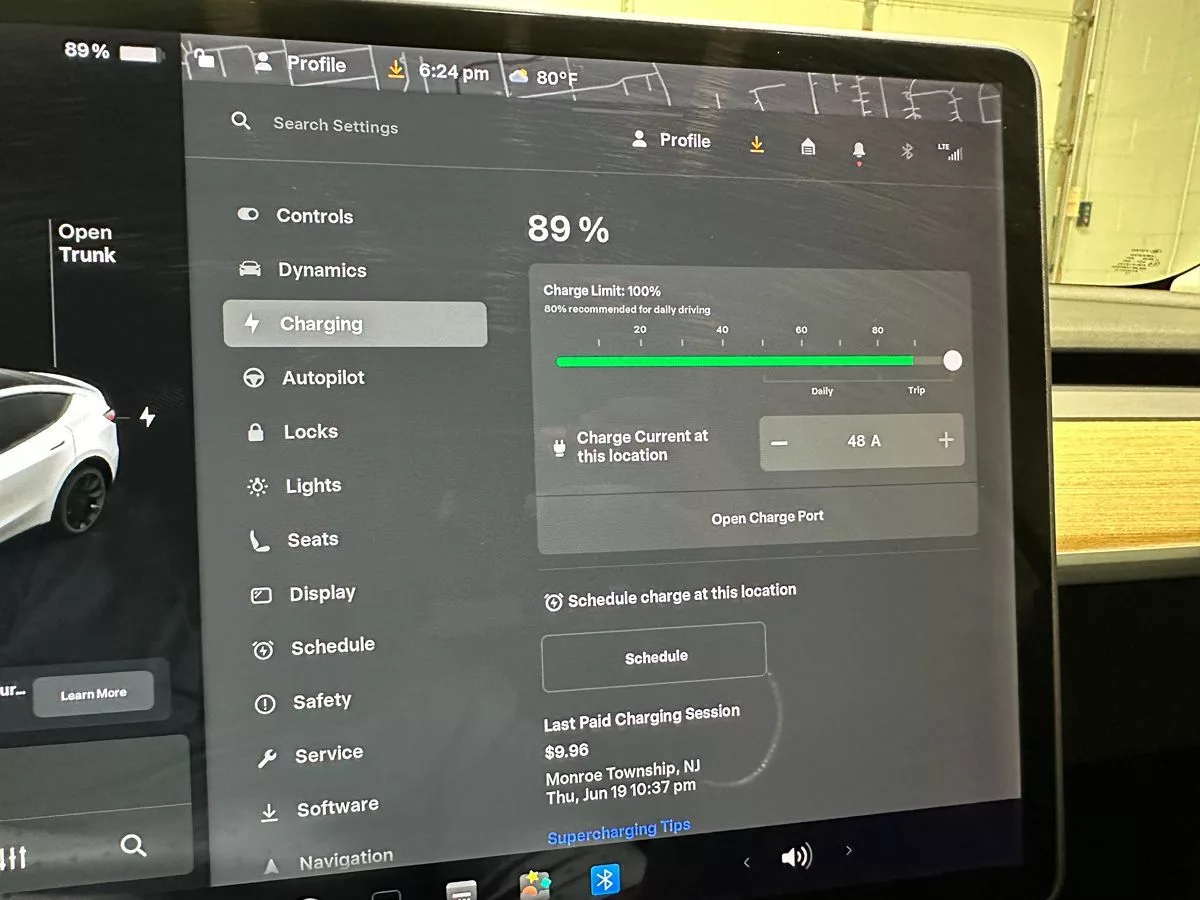The image size is (1200, 900).
Task: Tap the download icon next to Software
Action: (x=269, y=813)
